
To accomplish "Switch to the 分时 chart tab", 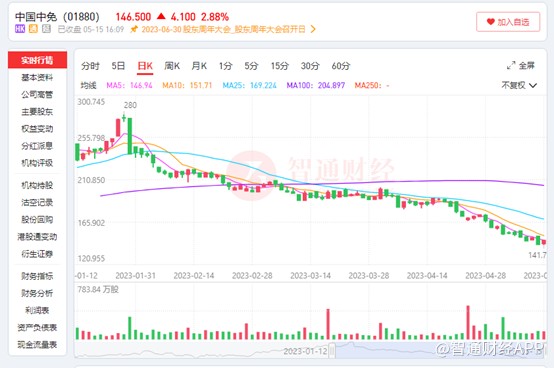I will [90, 66].
